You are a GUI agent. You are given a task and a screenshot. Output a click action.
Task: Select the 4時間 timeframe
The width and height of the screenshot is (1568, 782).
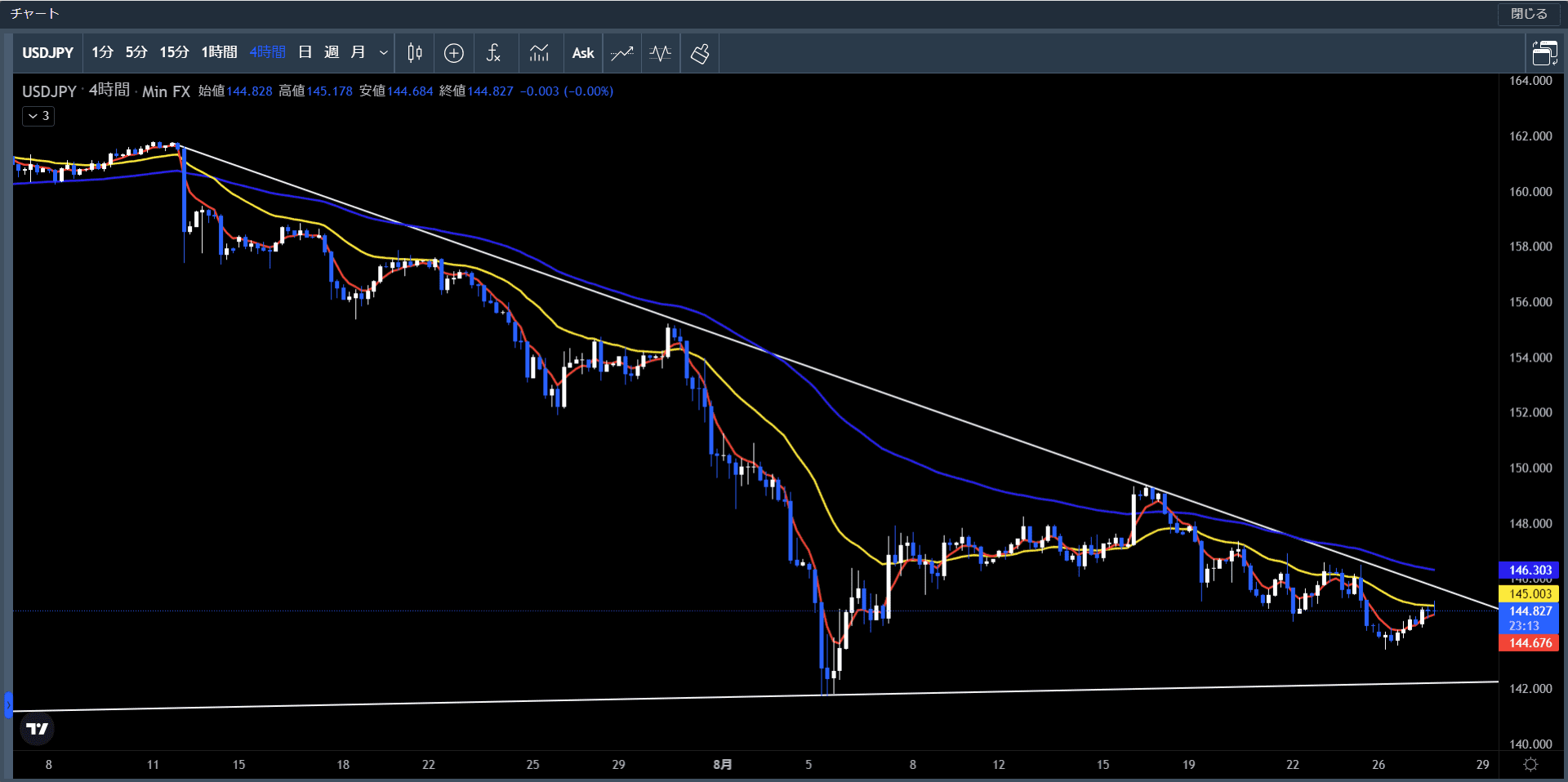click(268, 52)
